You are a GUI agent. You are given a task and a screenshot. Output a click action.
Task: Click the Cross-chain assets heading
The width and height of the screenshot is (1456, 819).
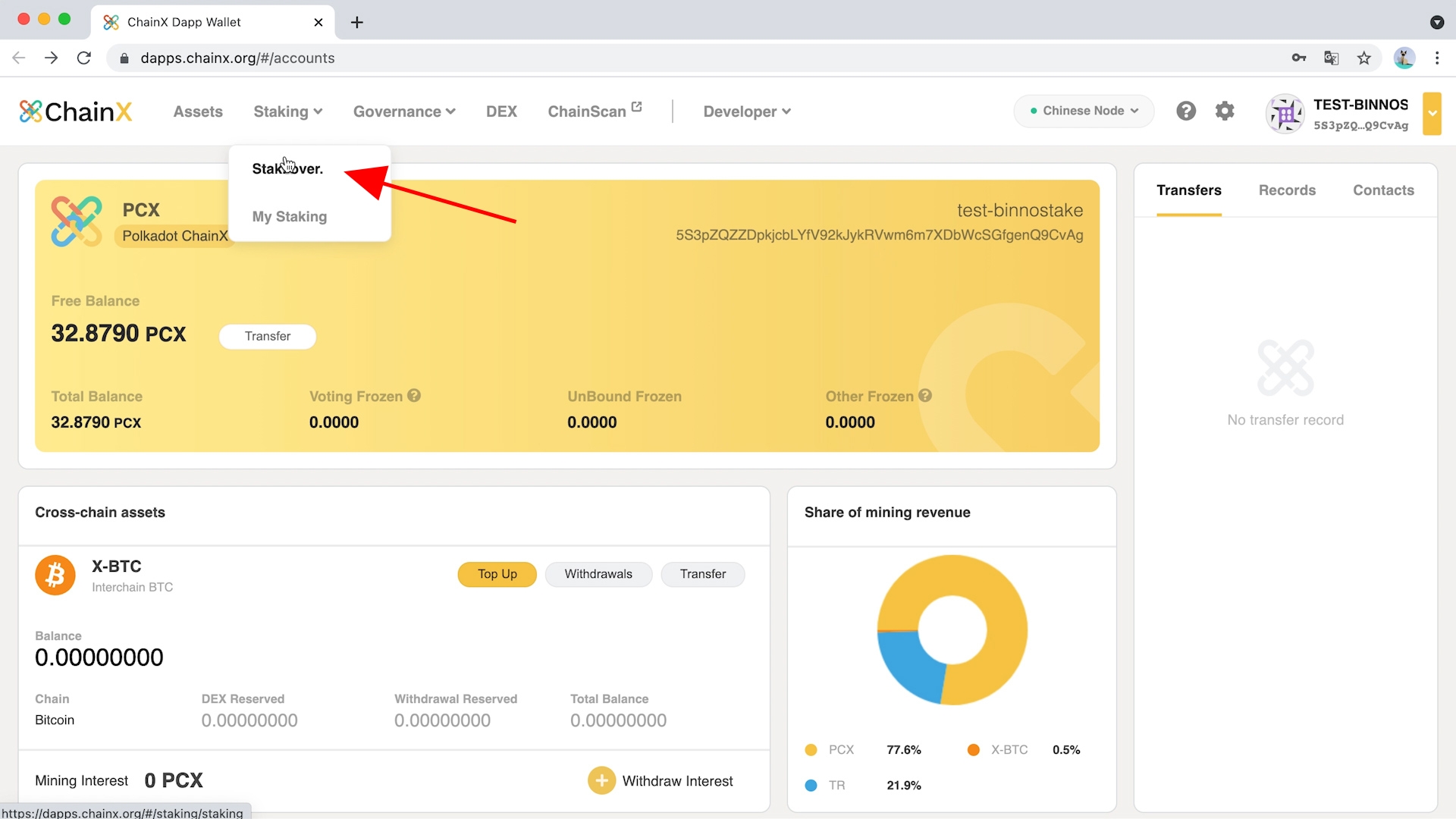point(100,513)
